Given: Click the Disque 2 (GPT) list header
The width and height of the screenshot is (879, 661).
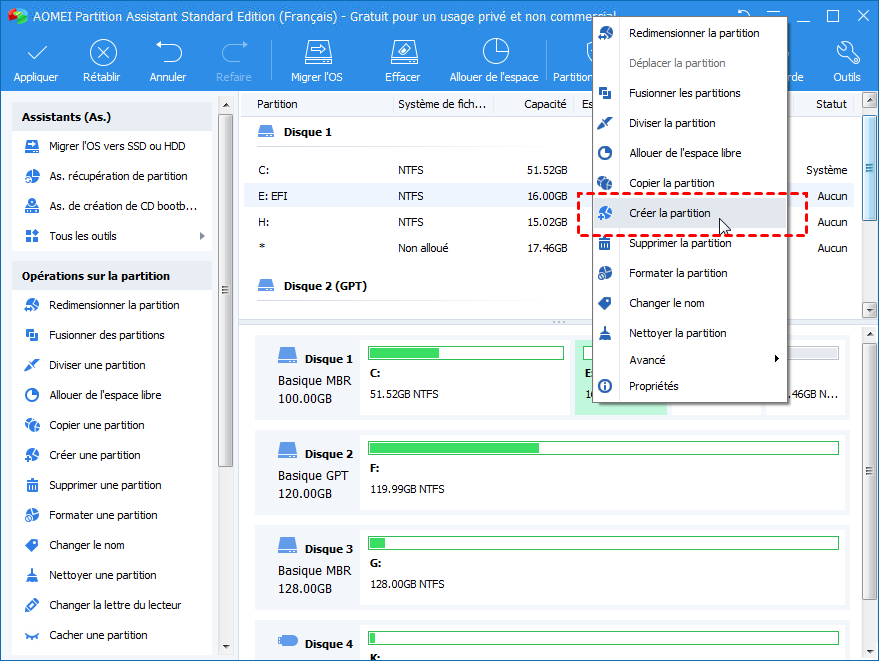Looking at the screenshot, I should pyautogui.click(x=325, y=286).
